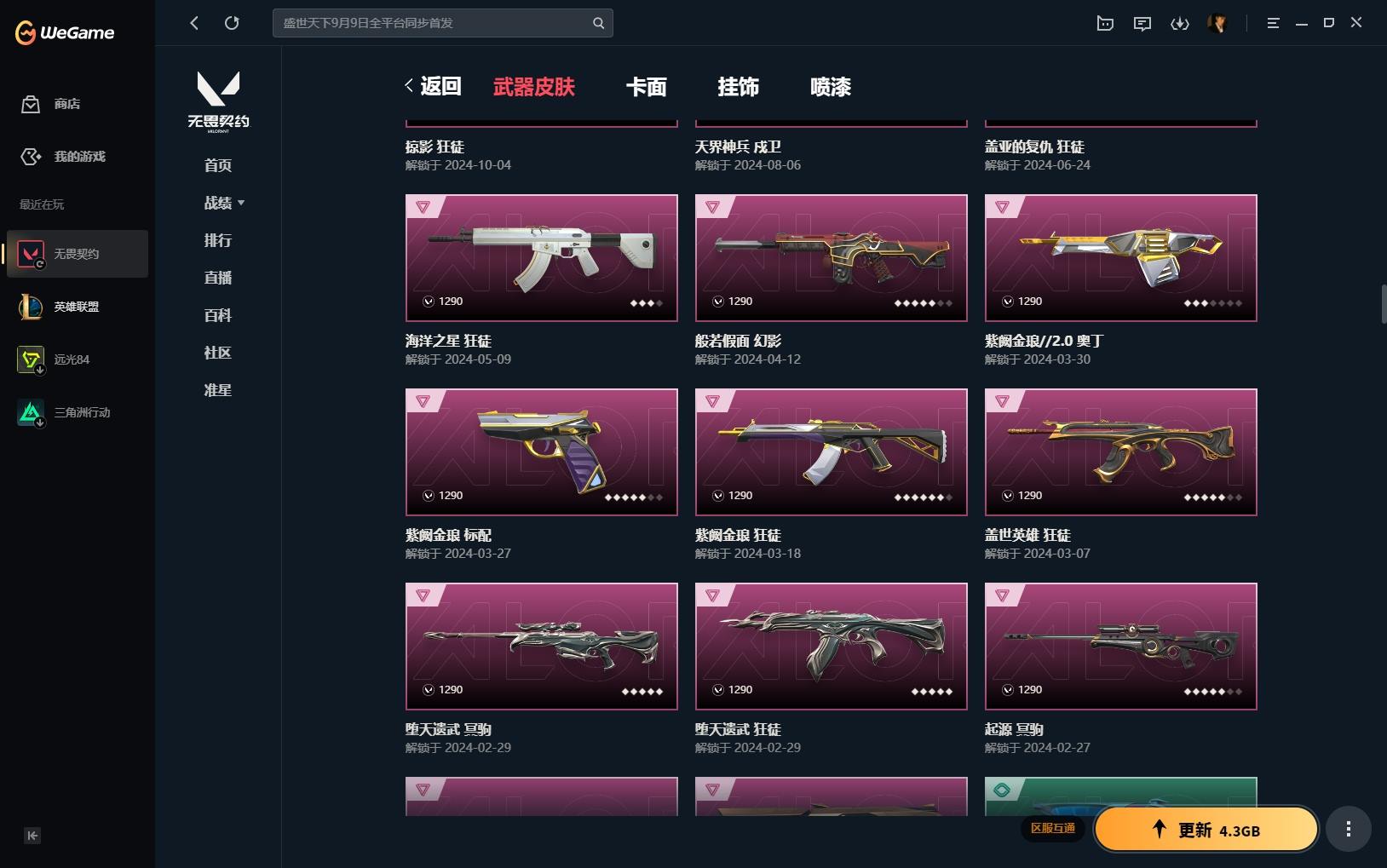Open the three-dot more options button
The image size is (1387, 868).
tap(1348, 829)
